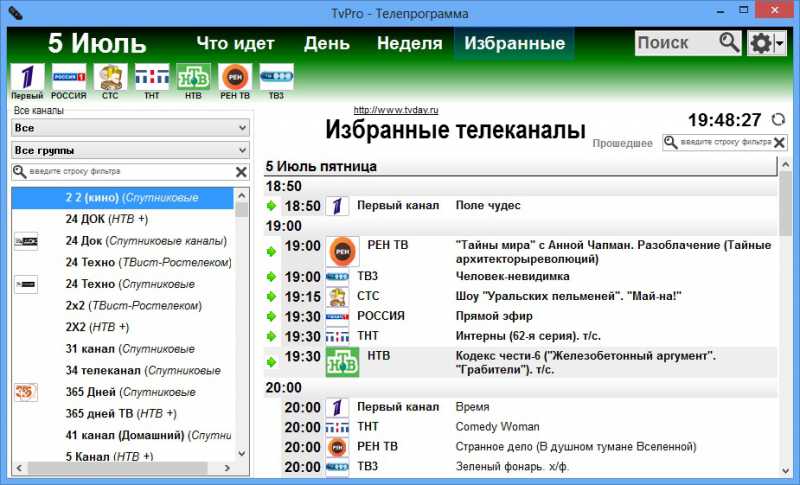800x485 pixels.
Task: Click the channel list scroll down arrow
Action: coord(242,453)
